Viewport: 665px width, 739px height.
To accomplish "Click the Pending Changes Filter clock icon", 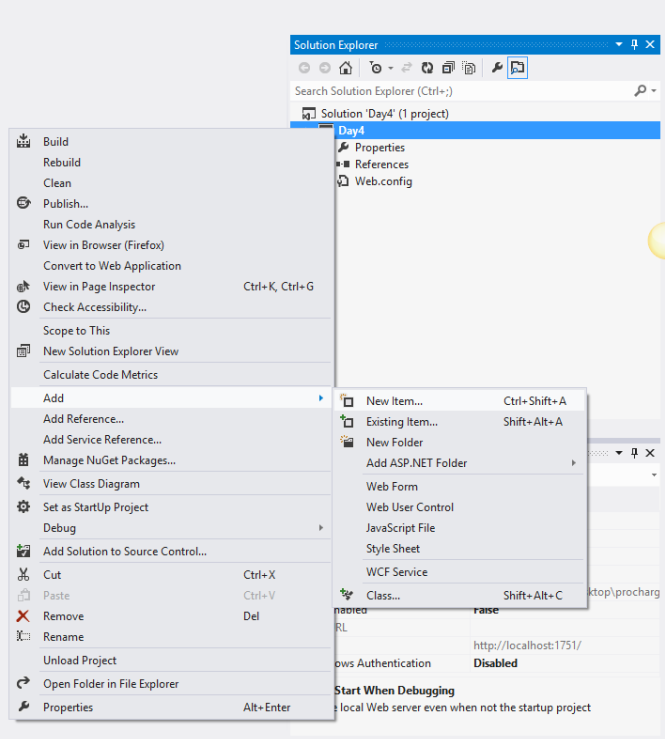I will coord(376,68).
